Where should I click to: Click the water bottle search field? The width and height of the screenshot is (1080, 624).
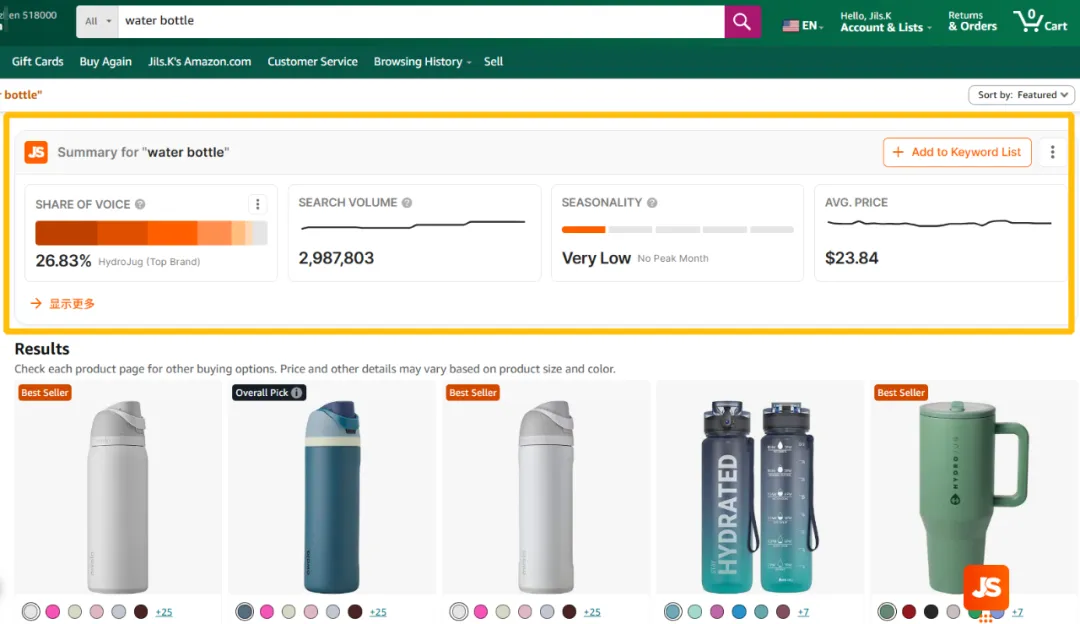click(421, 21)
